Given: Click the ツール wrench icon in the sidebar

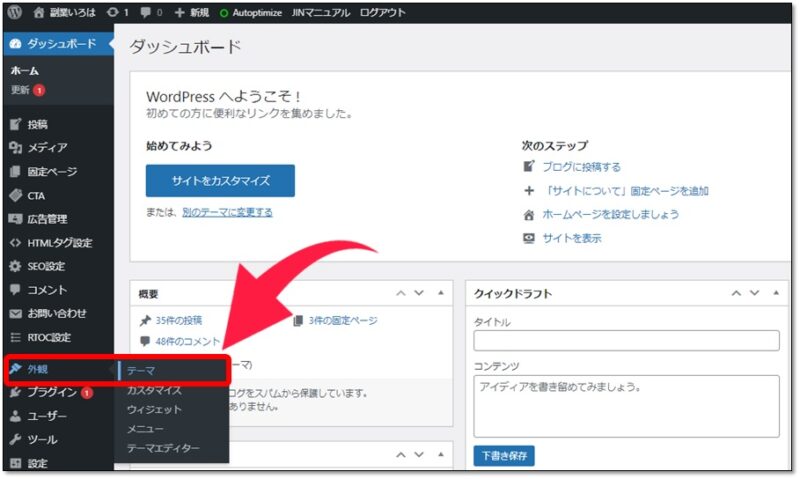Looking at the screenshot, I should pos(15,439).
